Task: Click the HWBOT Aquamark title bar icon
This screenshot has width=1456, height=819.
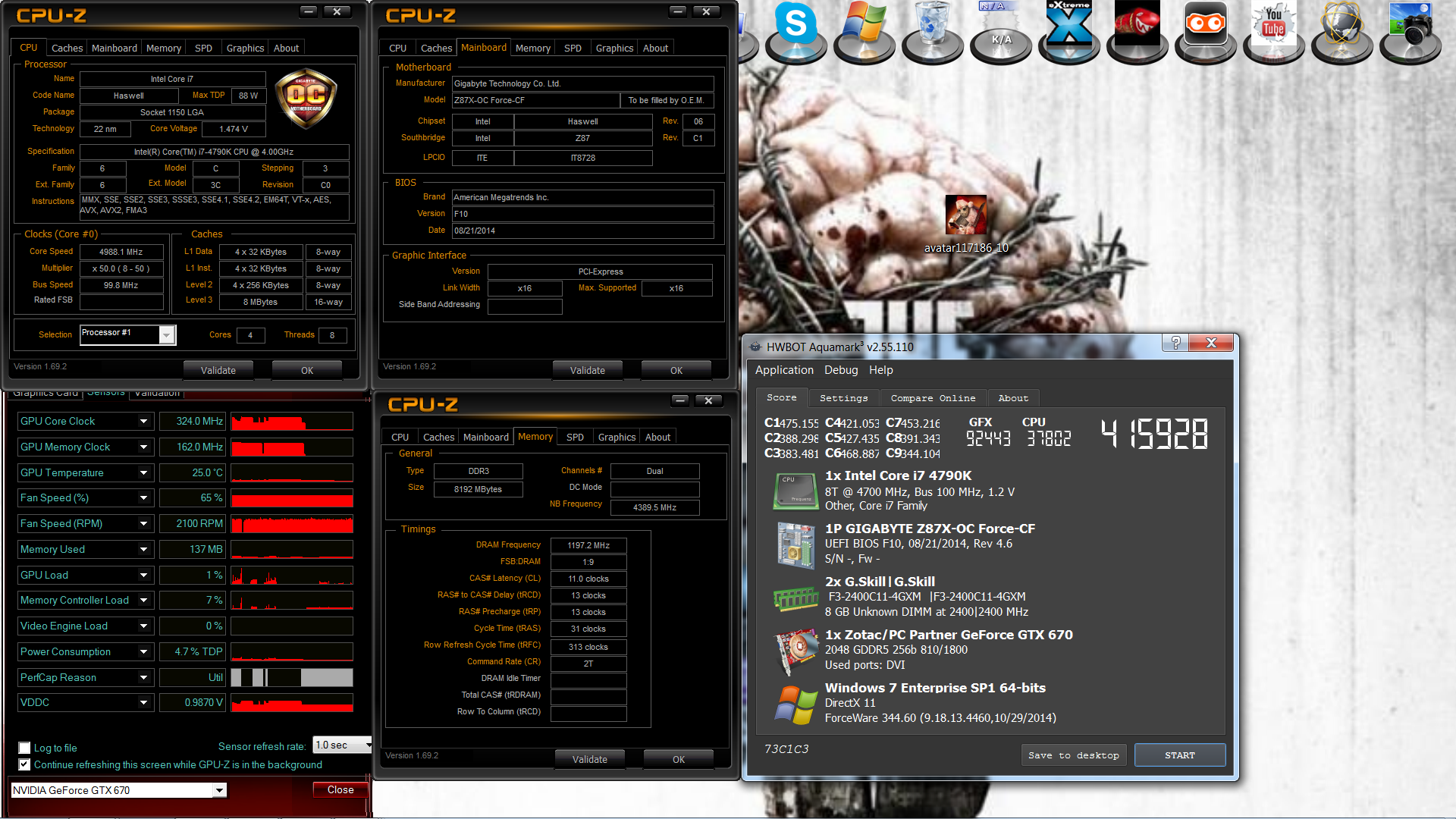Action: pyautogui.click(x=755, y=347)
